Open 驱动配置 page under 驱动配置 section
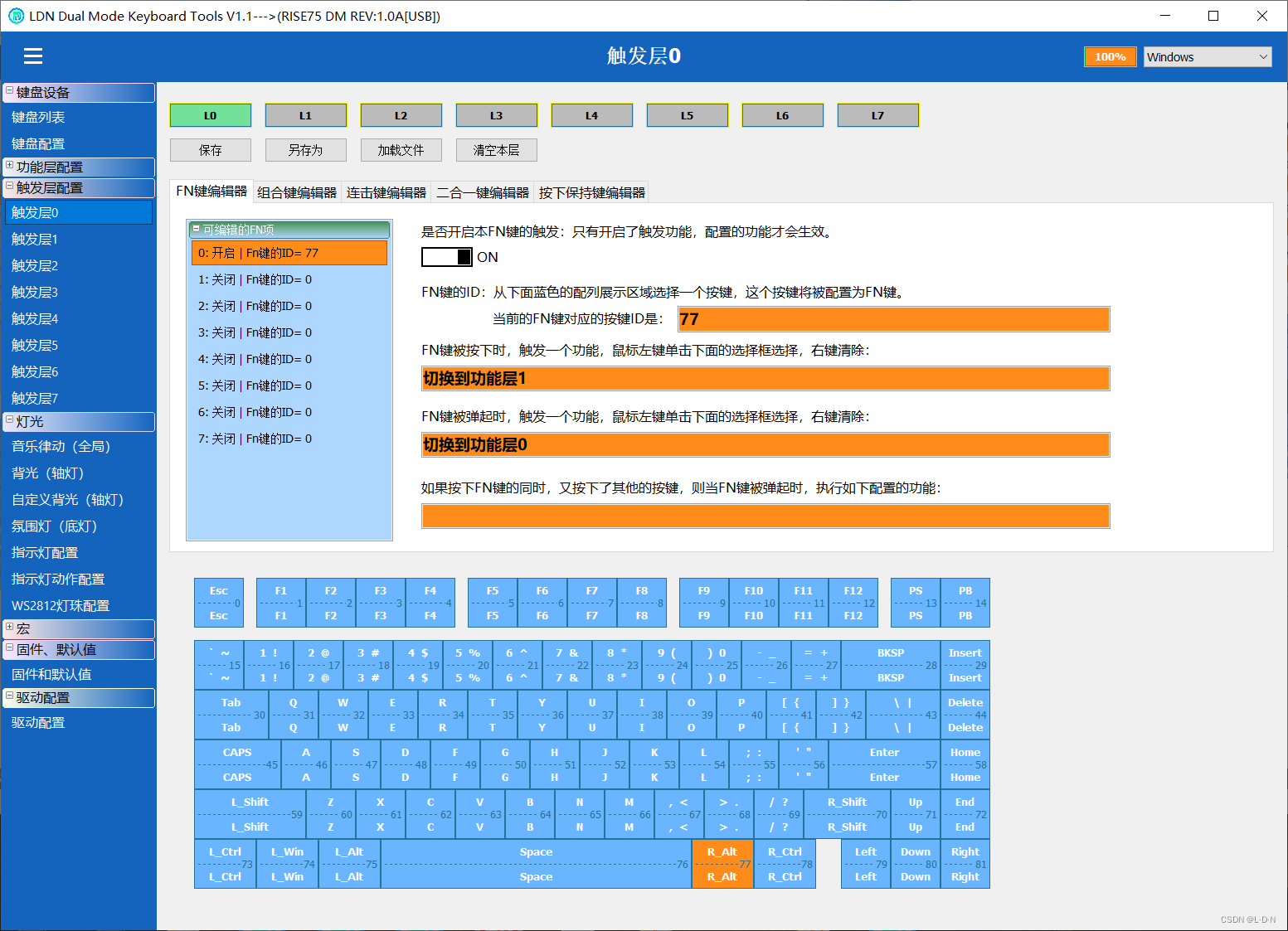 click(78, 723)
